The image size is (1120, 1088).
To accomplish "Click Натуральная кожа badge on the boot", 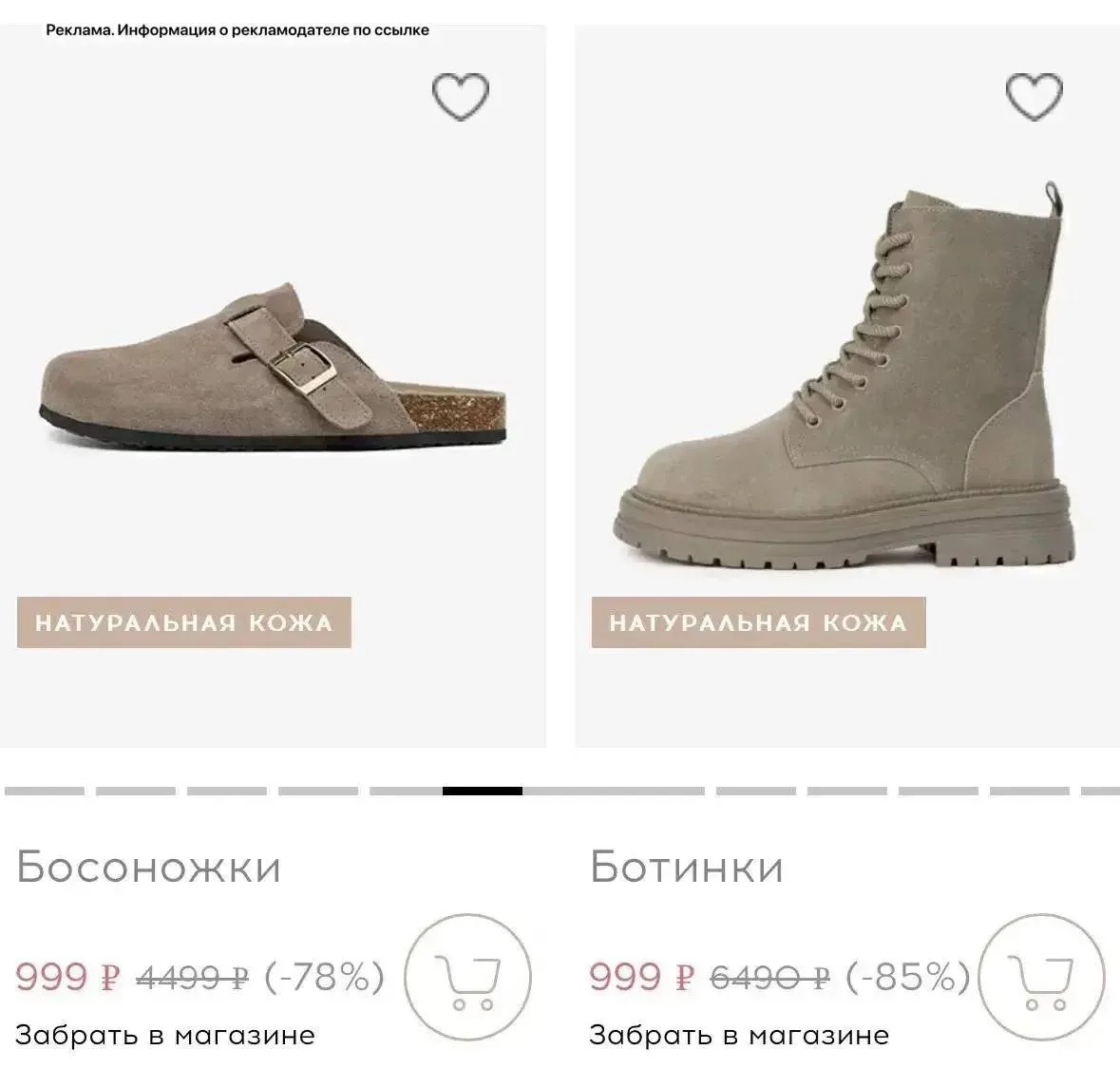I will 759,622.
